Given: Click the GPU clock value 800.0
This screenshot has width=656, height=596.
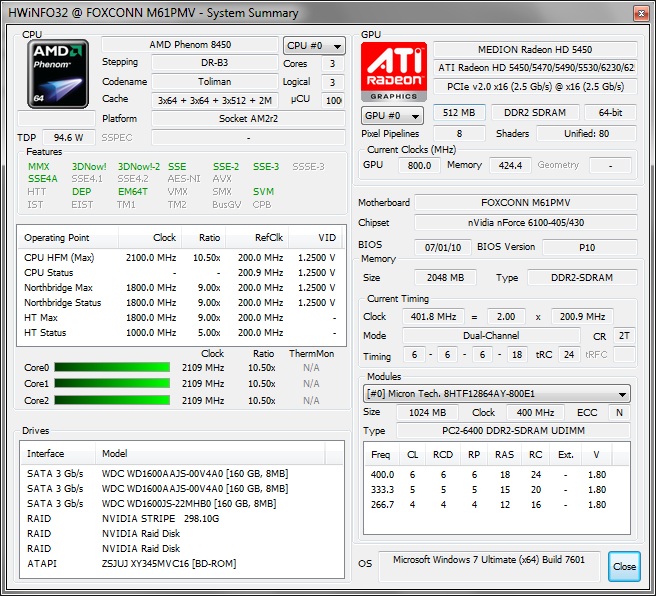Looking at the screenshot, I should (x=419, y=165).
